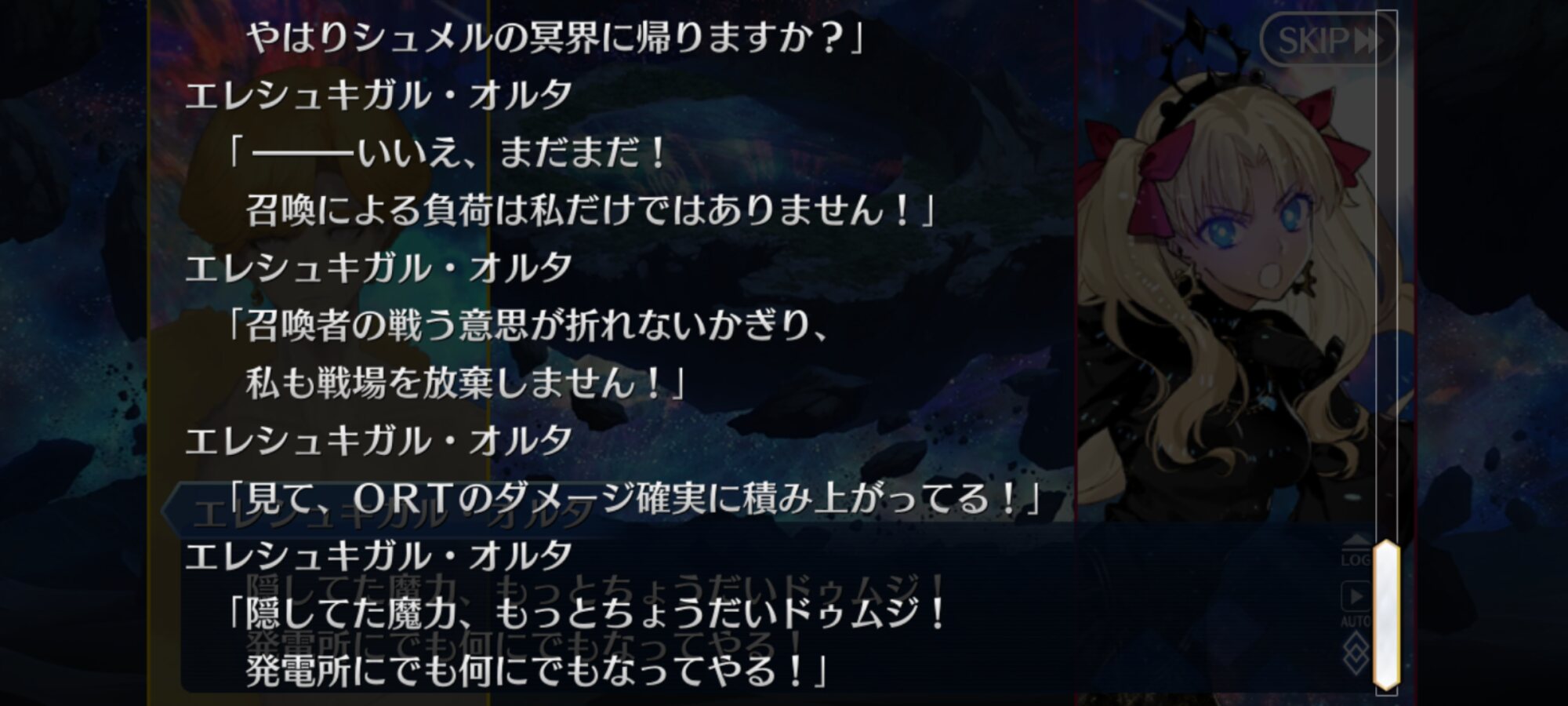Select the line 発電所にでも何にでもなってやる！
1568x706 pixels.
click(x=537, y=671)
